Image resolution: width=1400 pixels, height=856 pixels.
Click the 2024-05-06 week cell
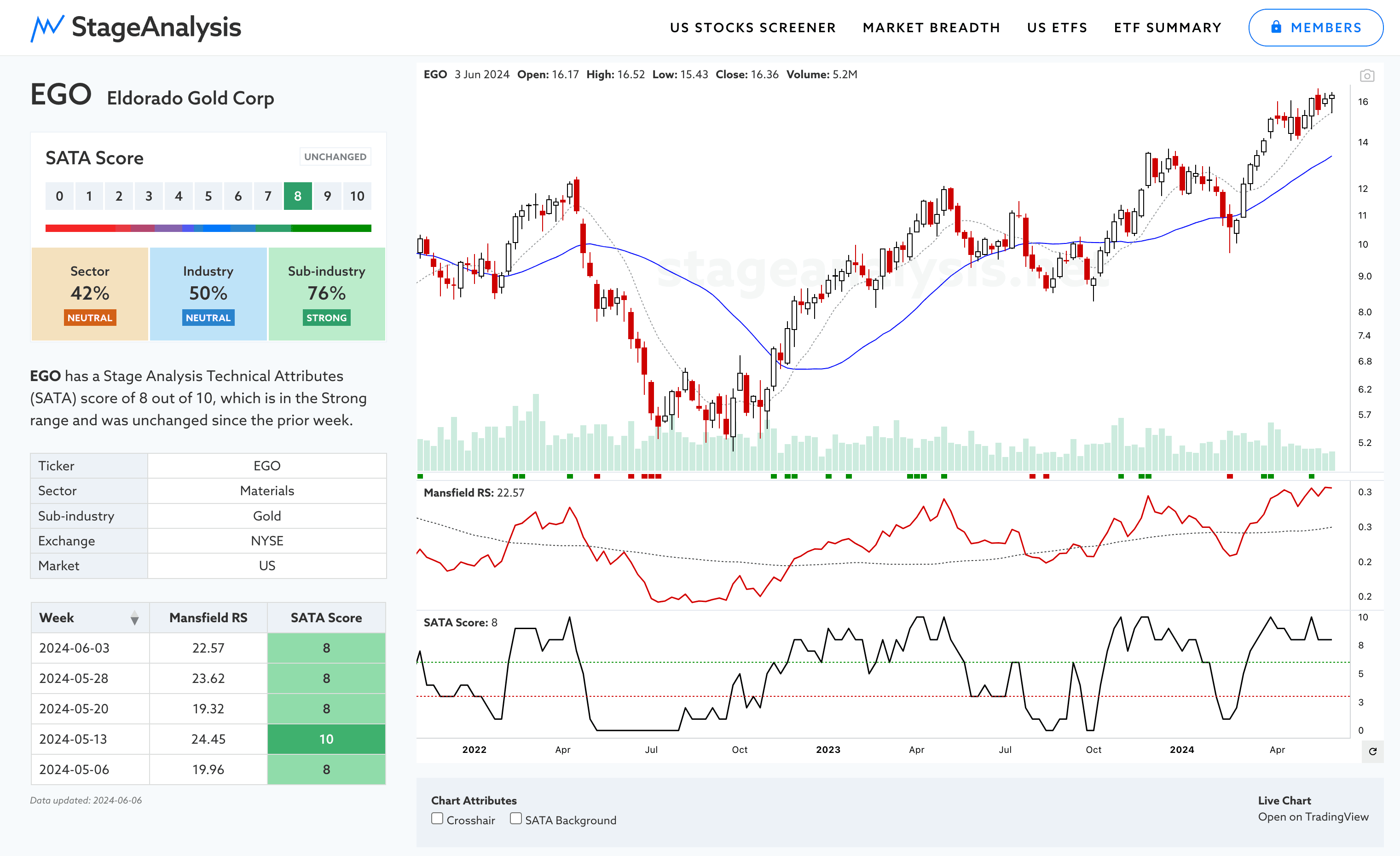point(90,769)
